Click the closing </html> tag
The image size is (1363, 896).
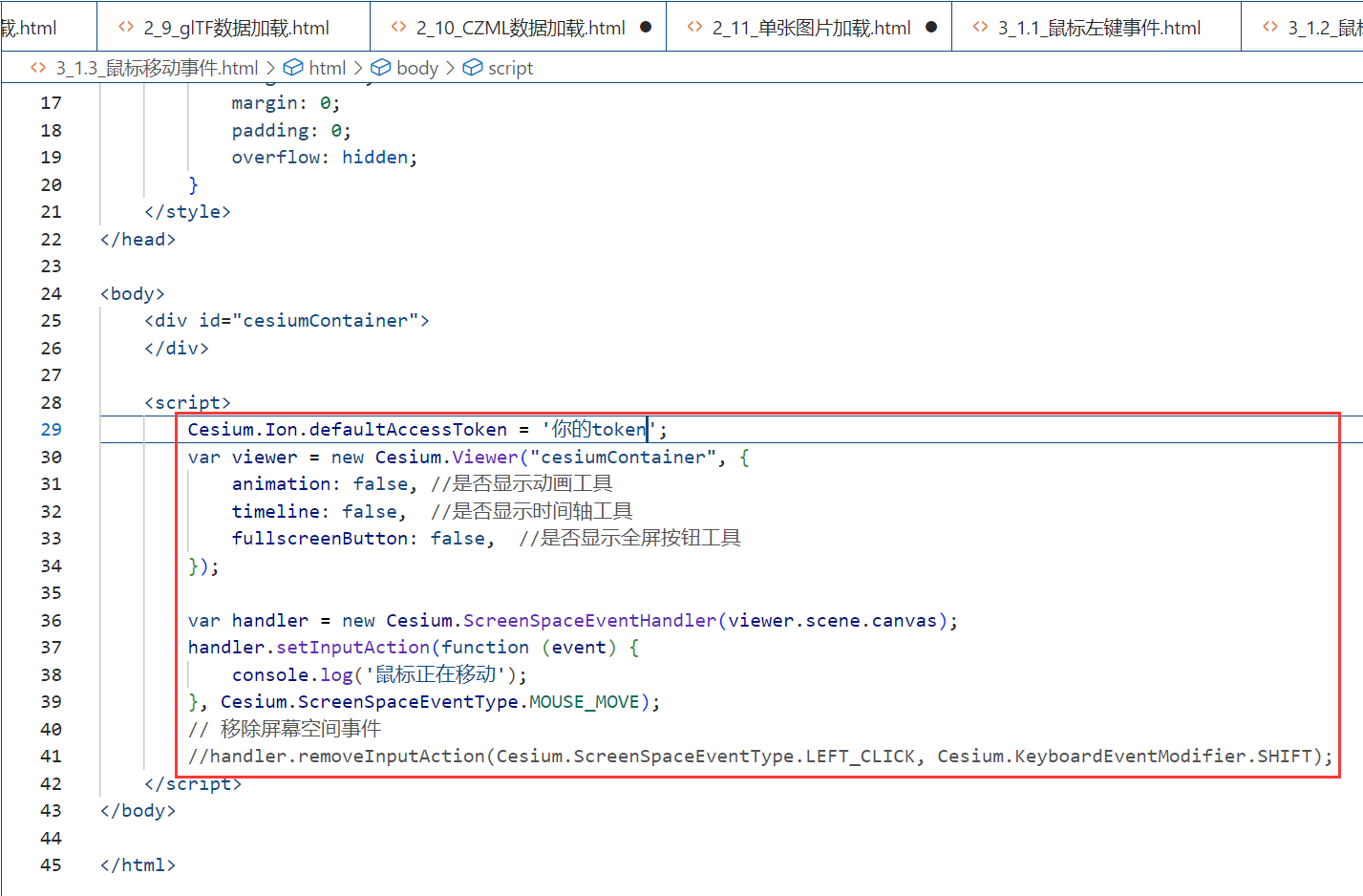click(x=138, y=865)
